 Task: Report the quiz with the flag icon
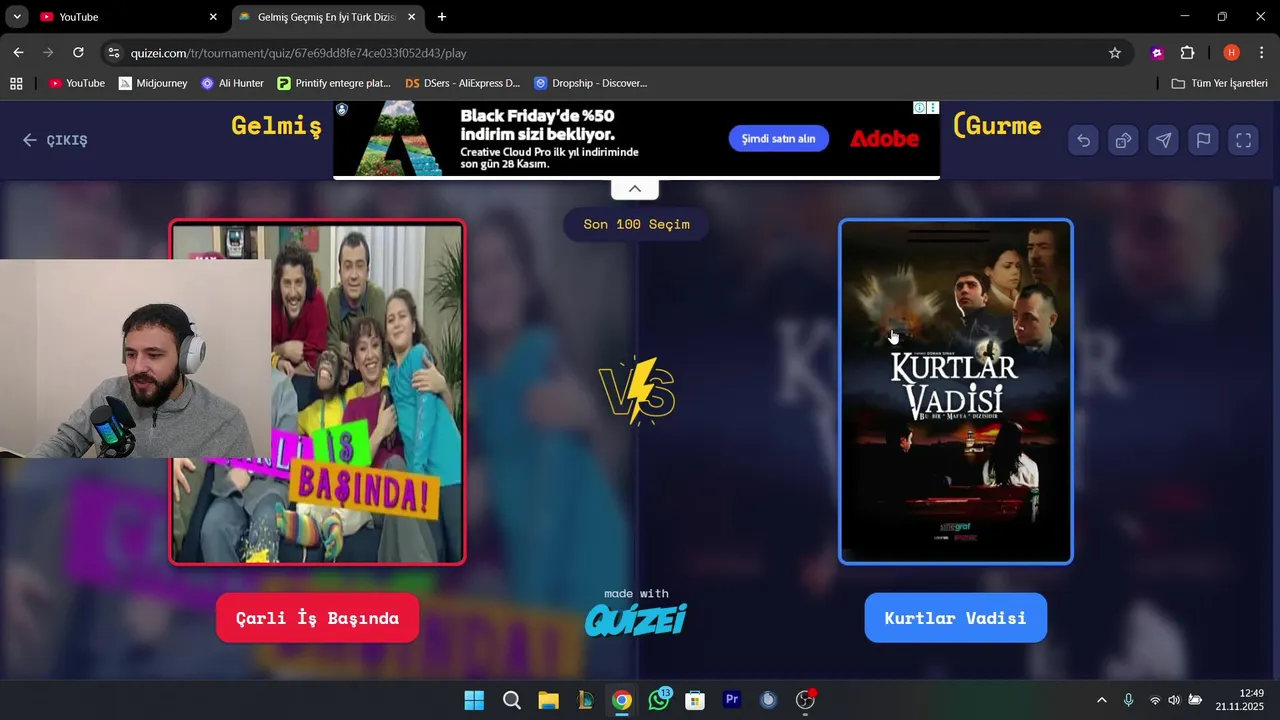point(1203,141)
